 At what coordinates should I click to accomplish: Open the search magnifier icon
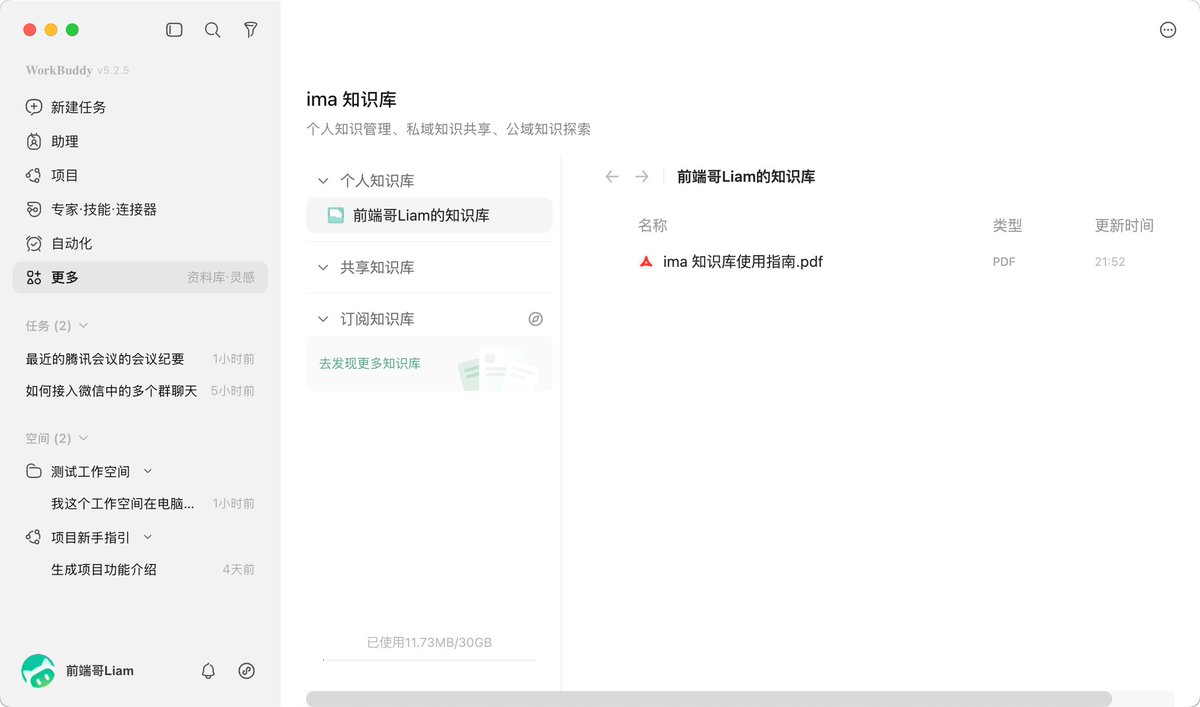(x=212, y=30)
